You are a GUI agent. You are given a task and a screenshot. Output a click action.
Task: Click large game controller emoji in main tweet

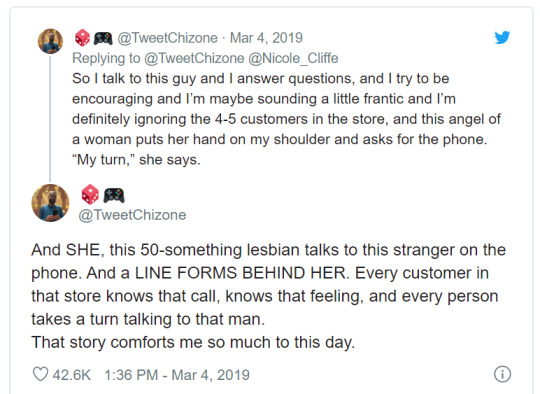[114, 195]
